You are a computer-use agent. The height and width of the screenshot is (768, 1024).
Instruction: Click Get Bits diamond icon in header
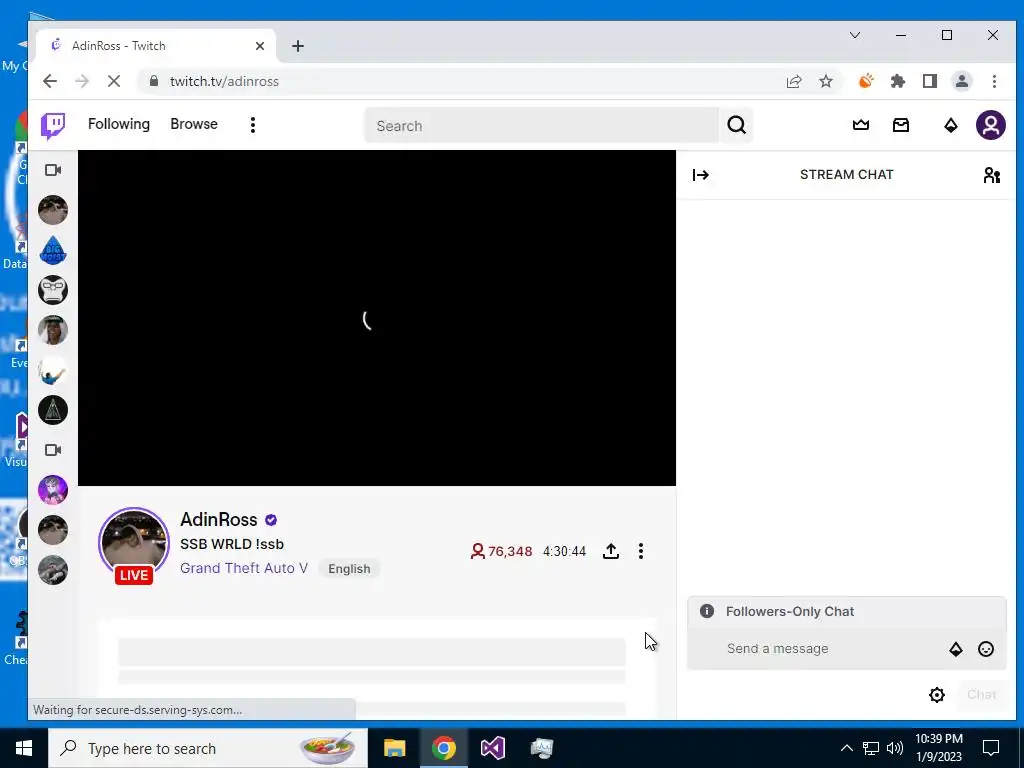[951, 125]
